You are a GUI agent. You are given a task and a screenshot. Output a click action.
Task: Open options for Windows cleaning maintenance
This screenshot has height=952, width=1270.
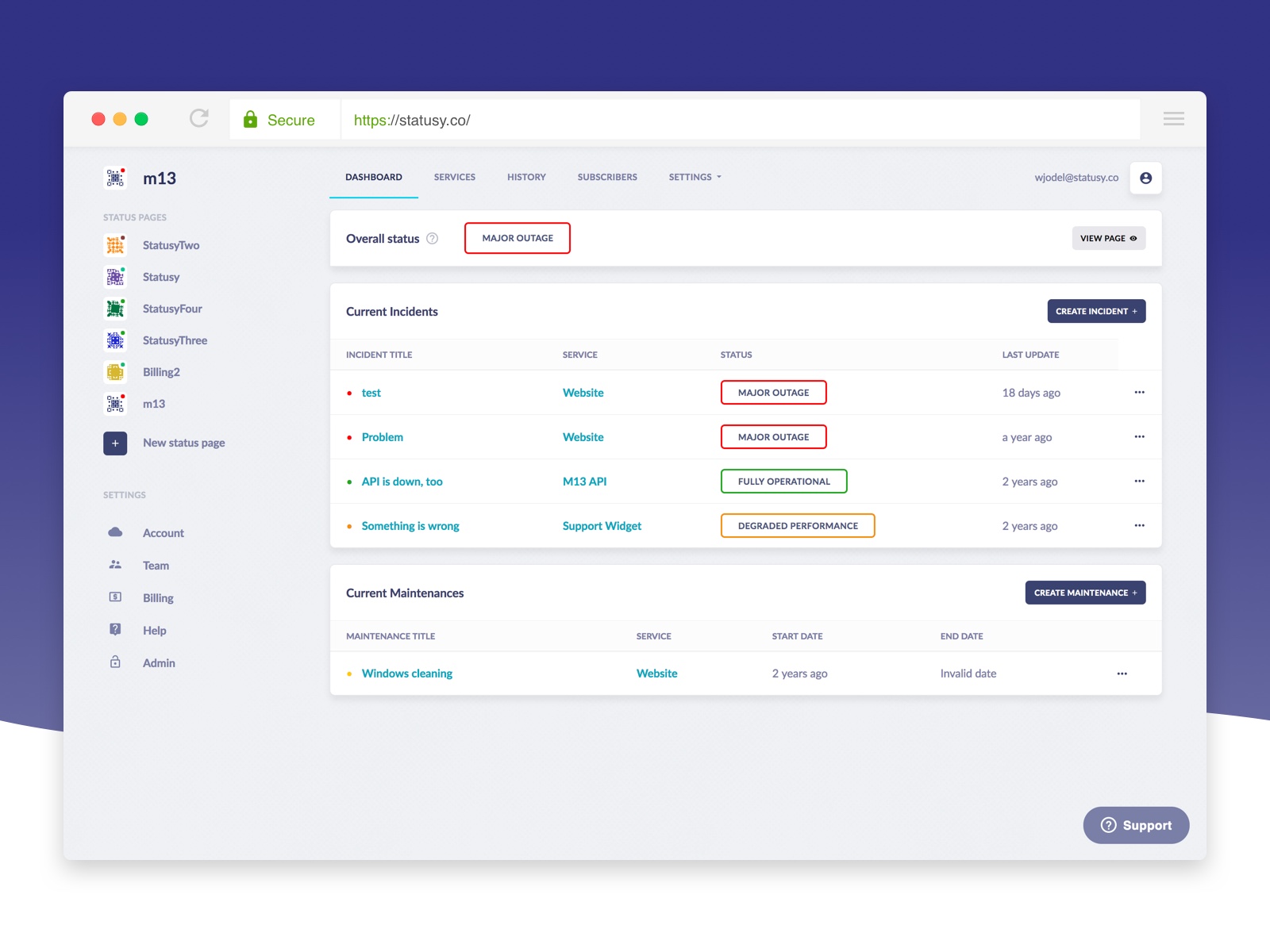(1122, 674)
